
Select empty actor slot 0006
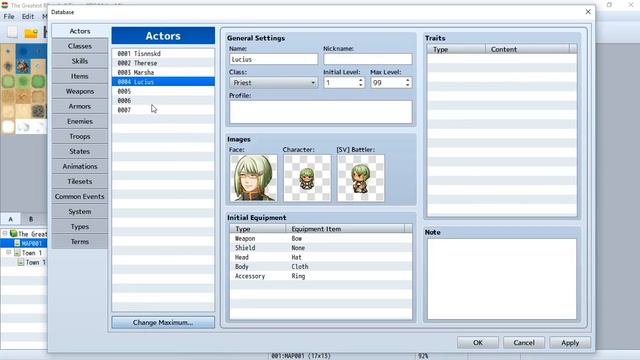(x=163, y=101)
